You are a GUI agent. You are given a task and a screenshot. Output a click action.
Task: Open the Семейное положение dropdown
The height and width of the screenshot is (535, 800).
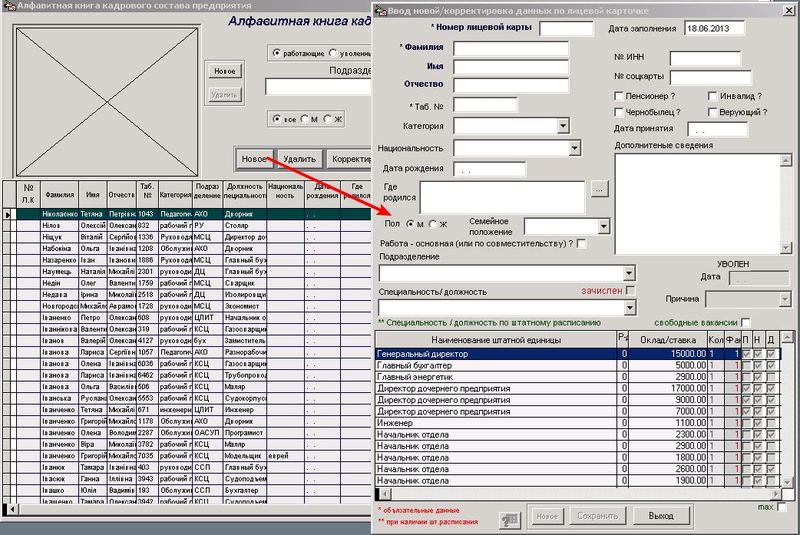pos(603,226)
